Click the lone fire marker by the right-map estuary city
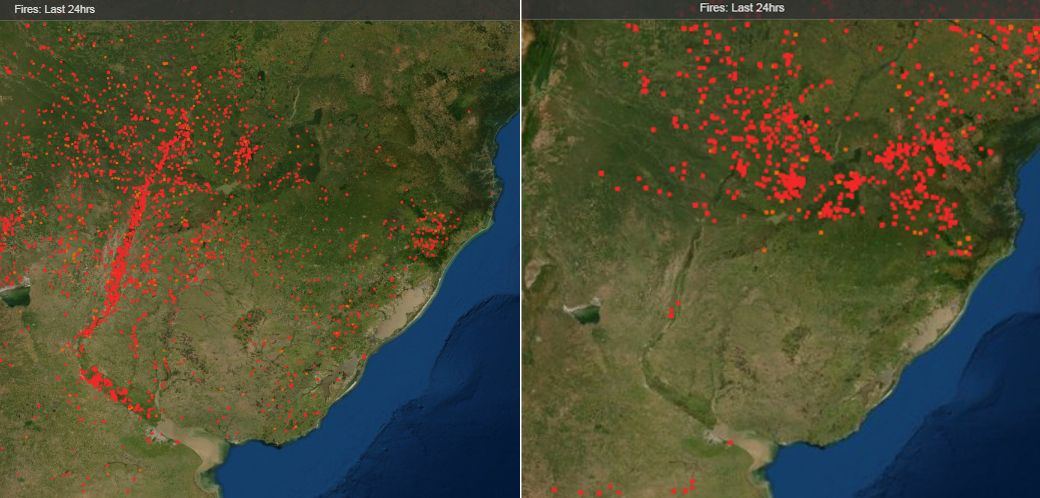Image resolution: width=1040 pixels, height=498 pixels. point(729,441)
